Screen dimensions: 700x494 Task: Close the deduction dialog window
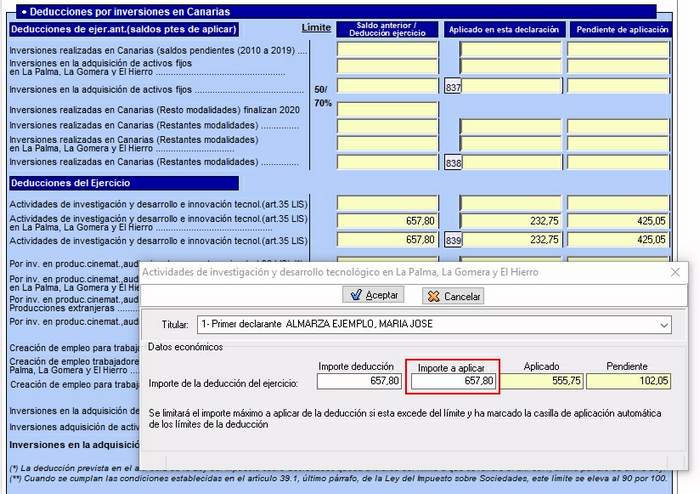(675, 272)
